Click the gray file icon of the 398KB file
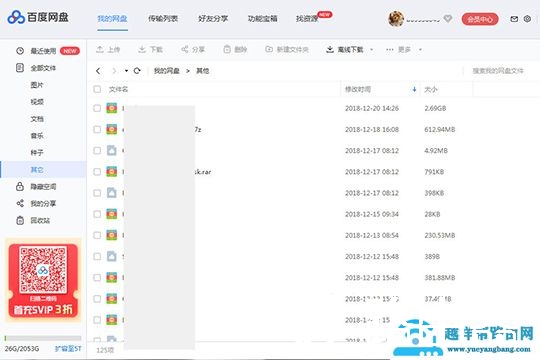 112,193
